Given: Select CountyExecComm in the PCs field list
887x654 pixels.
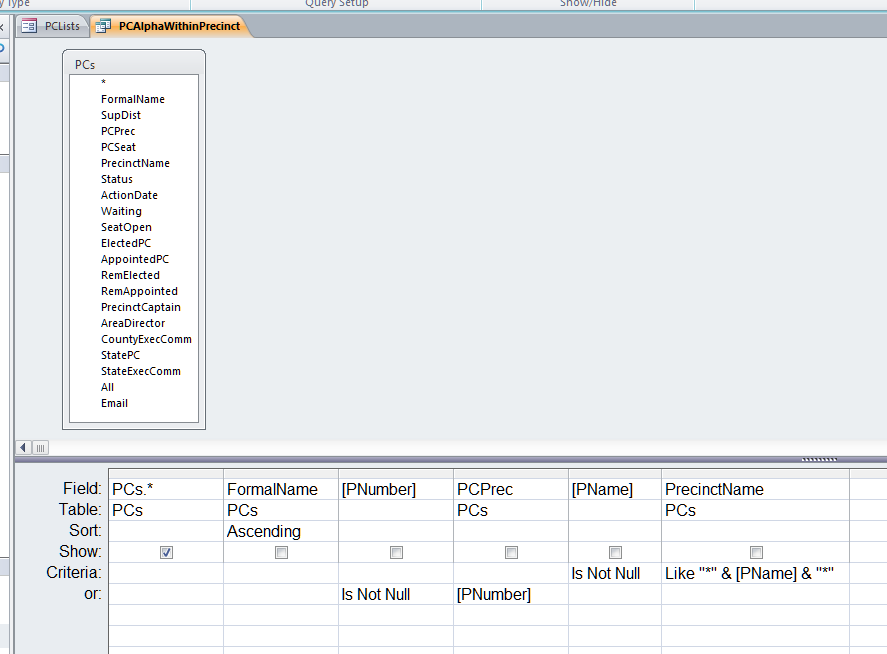Looking at the screenshot, I should tap(146, 339).
